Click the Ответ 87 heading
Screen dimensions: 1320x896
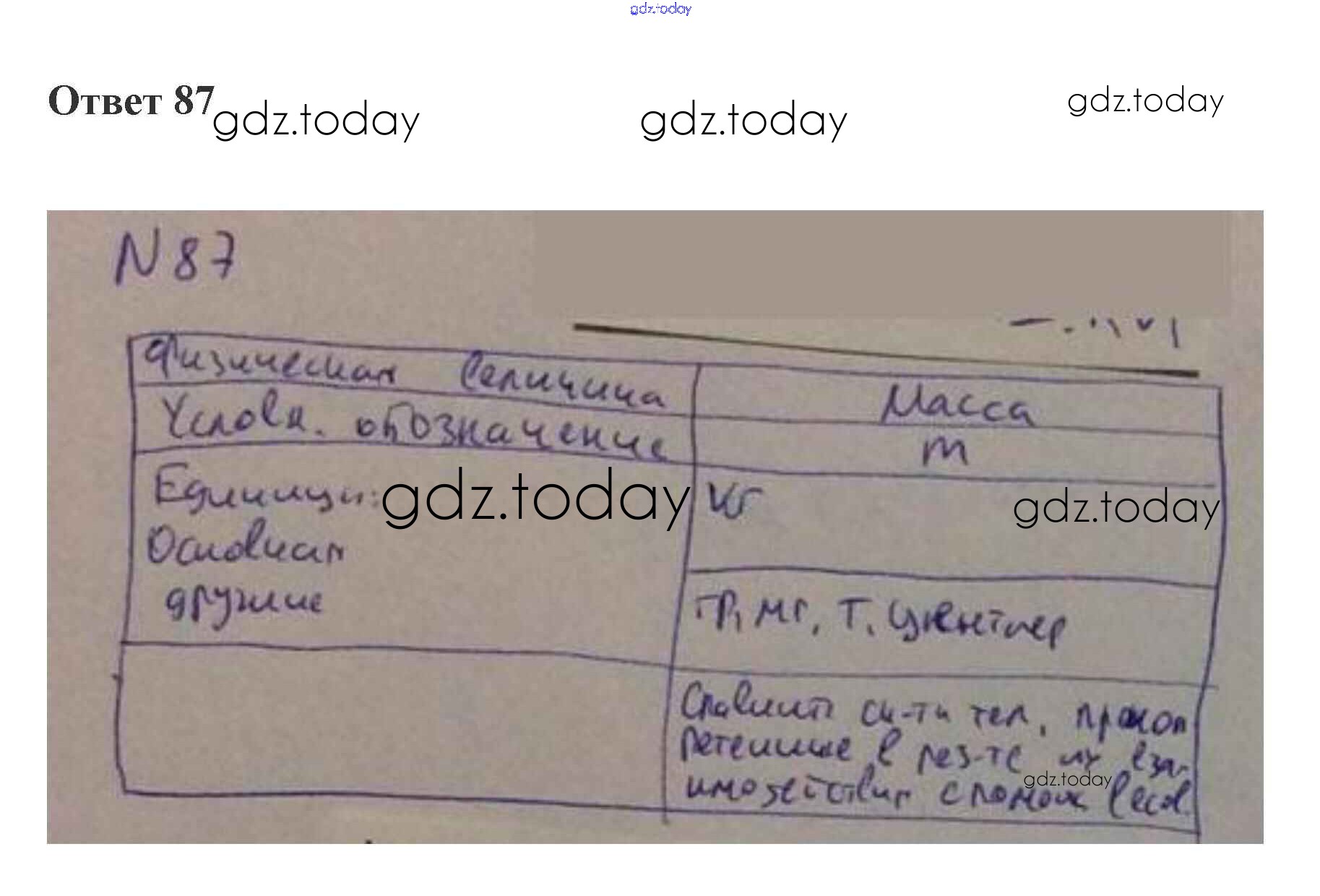pos(131,100)
